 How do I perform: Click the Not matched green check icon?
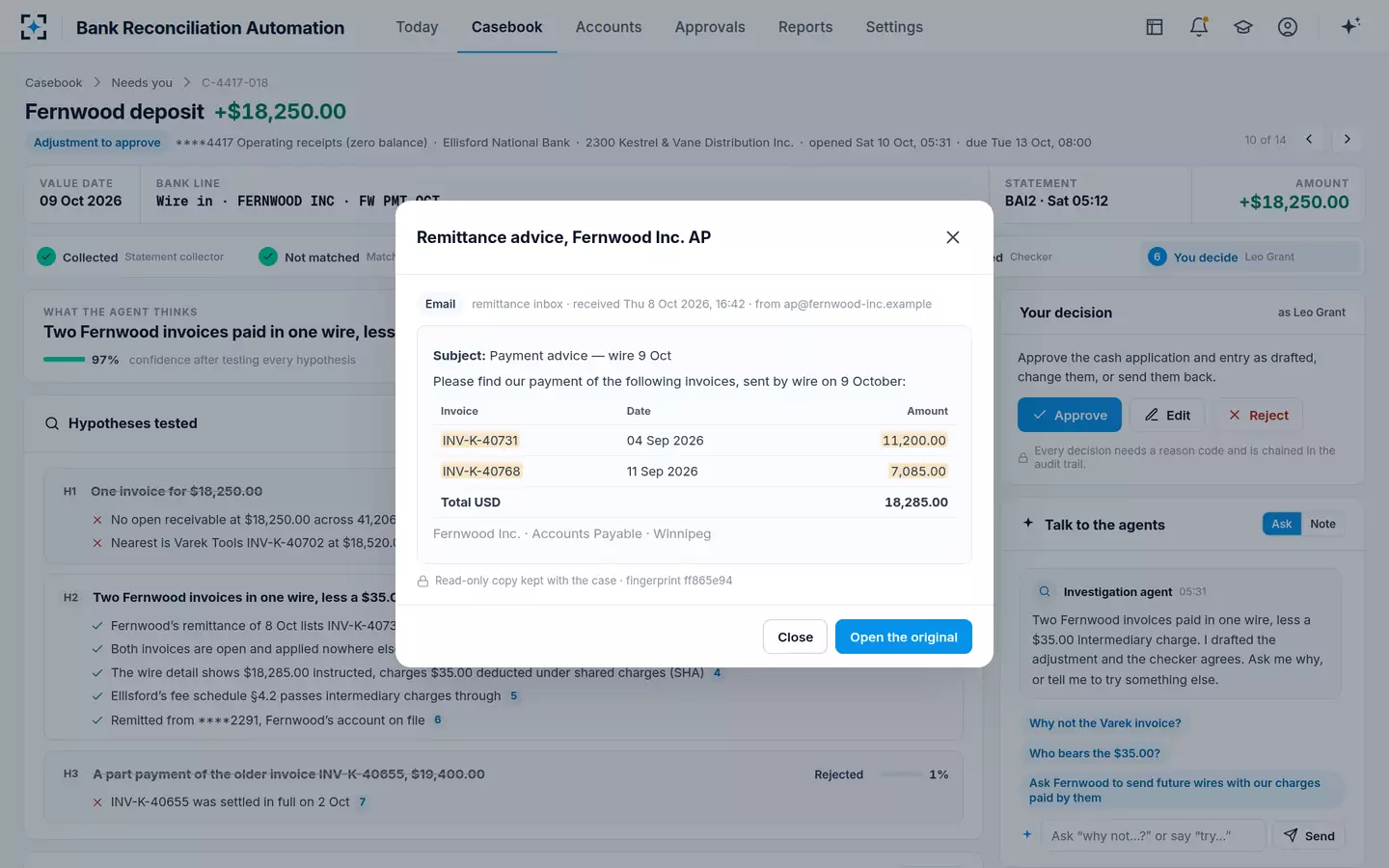coord(268,257)
